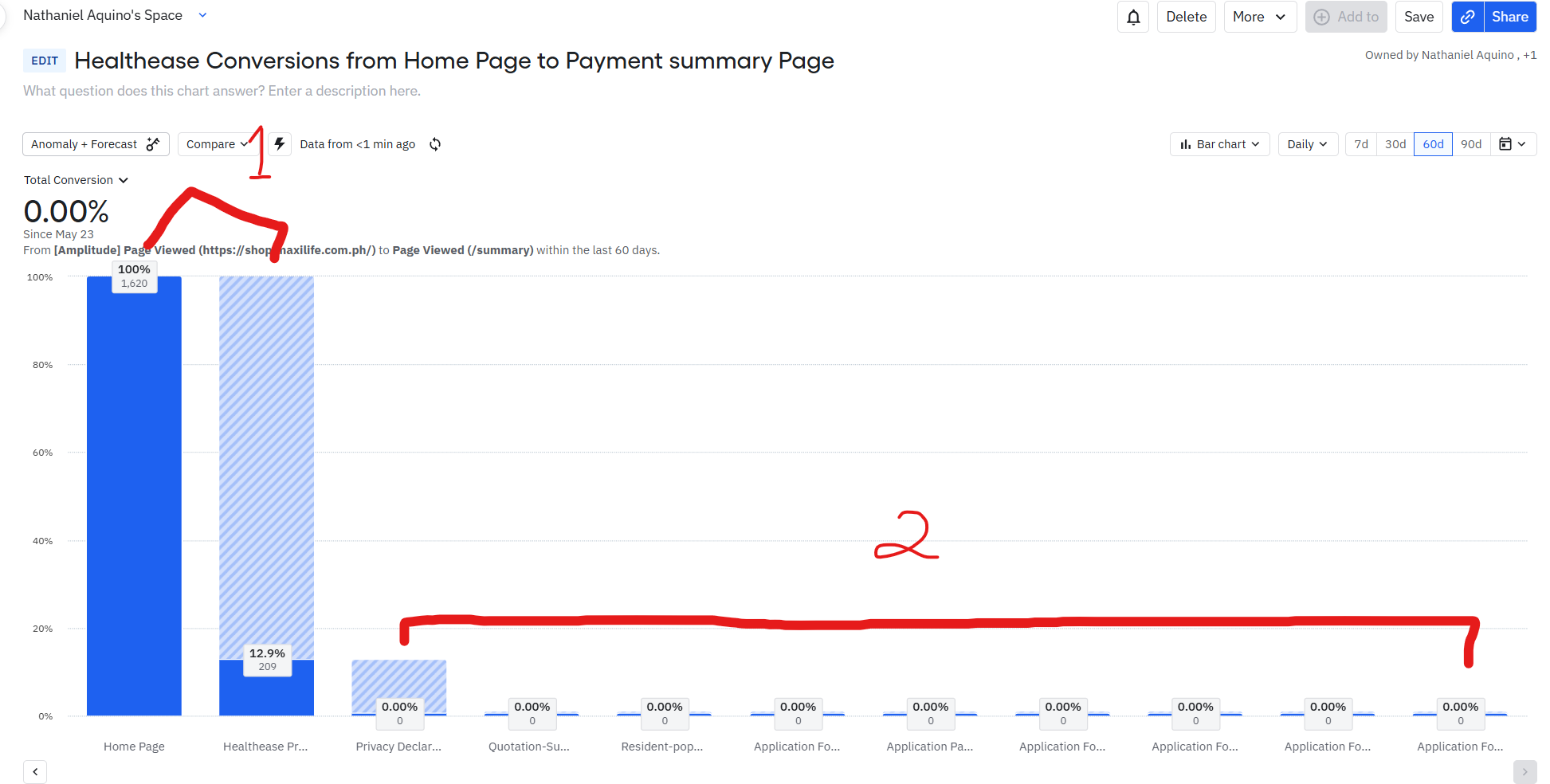This screenshot has height=784, width=1550.
Task: Click the EDIT badge
Action: click(45, 61)
